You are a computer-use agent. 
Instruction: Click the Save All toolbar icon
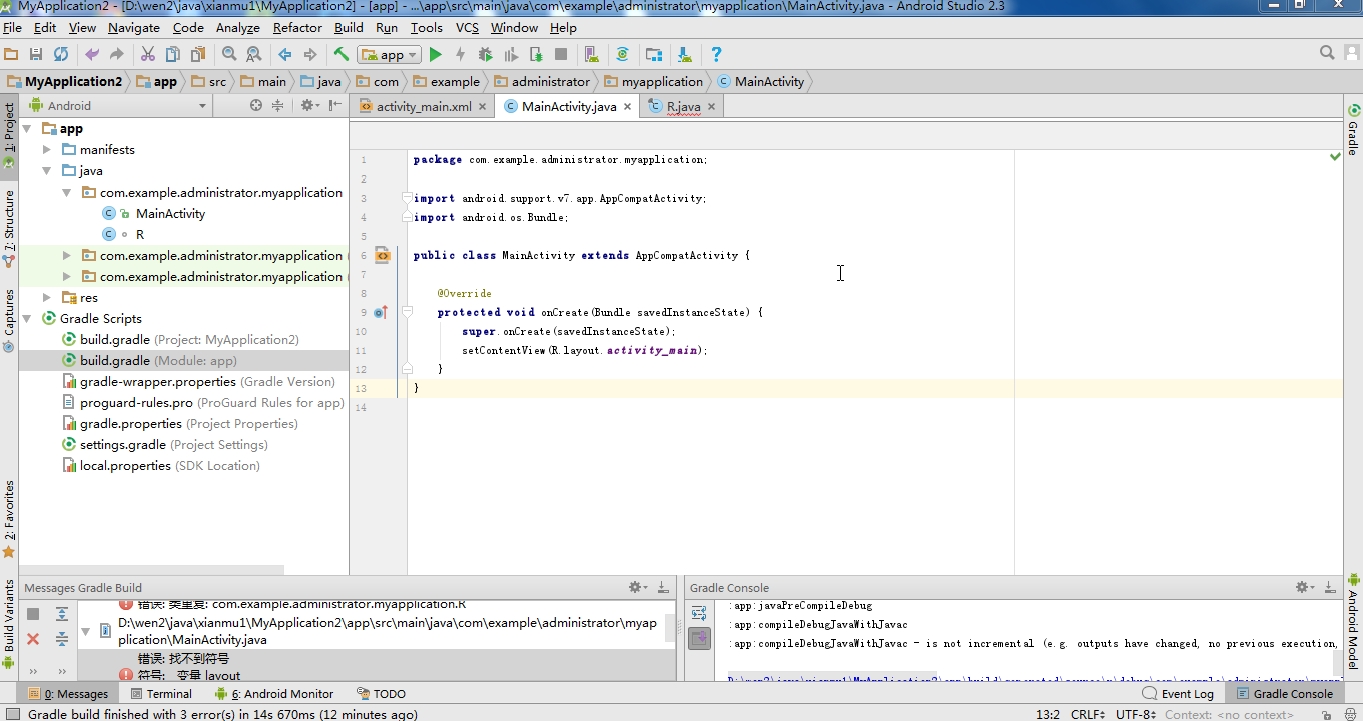click(36, 54)
